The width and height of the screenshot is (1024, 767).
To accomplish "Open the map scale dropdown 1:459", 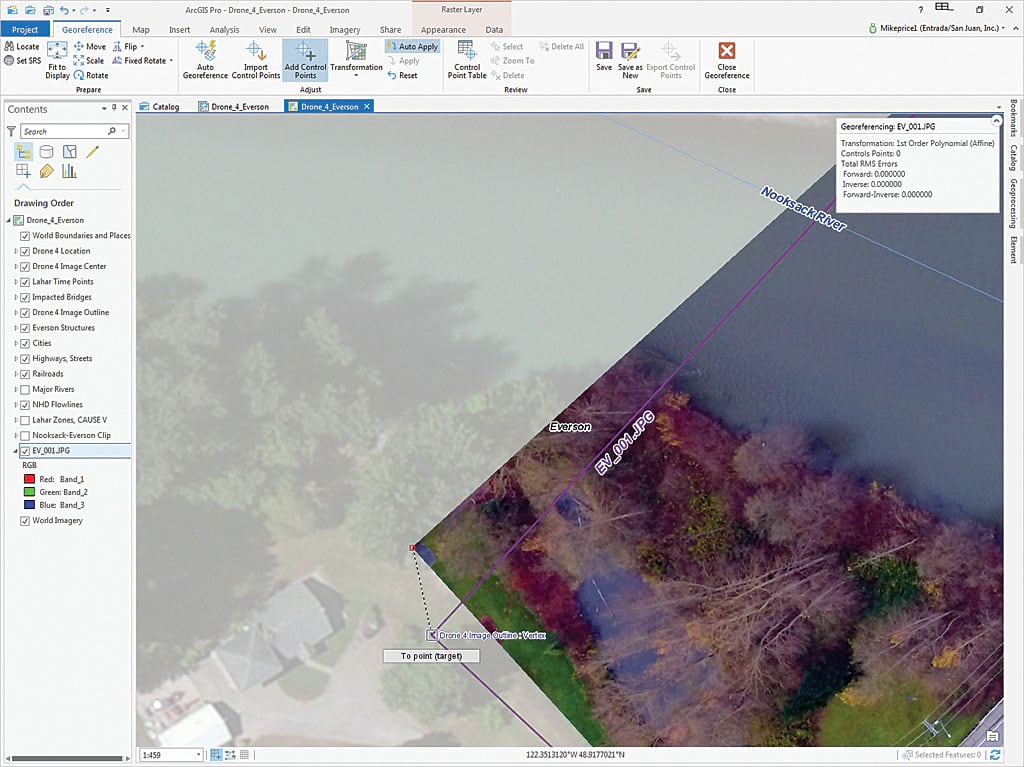I will (x=199, y=755).
